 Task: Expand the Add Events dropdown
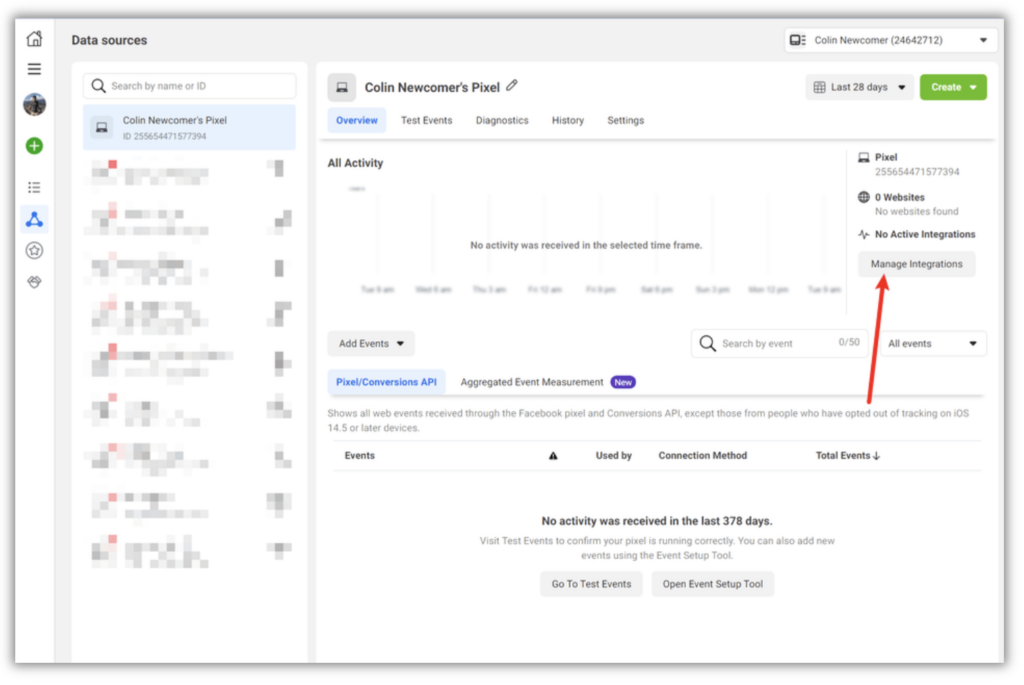point(371,343)
